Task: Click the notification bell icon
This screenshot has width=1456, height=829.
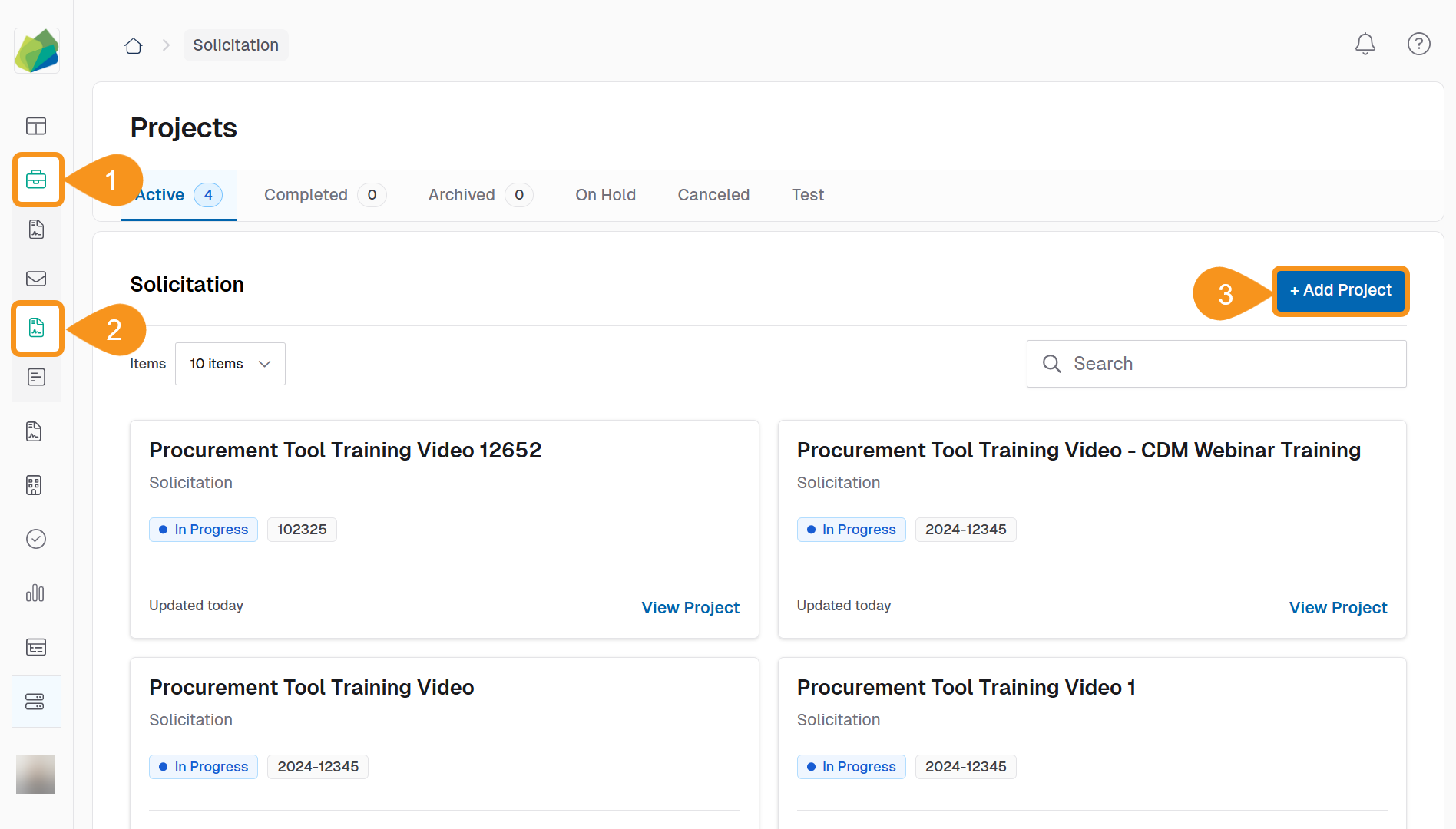Action: click(x=1365, y=44)
